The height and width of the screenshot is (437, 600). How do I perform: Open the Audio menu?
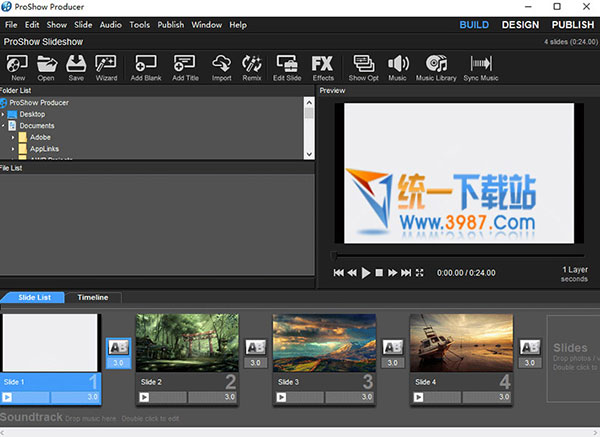pyautogui.click(x=111, y=25)
